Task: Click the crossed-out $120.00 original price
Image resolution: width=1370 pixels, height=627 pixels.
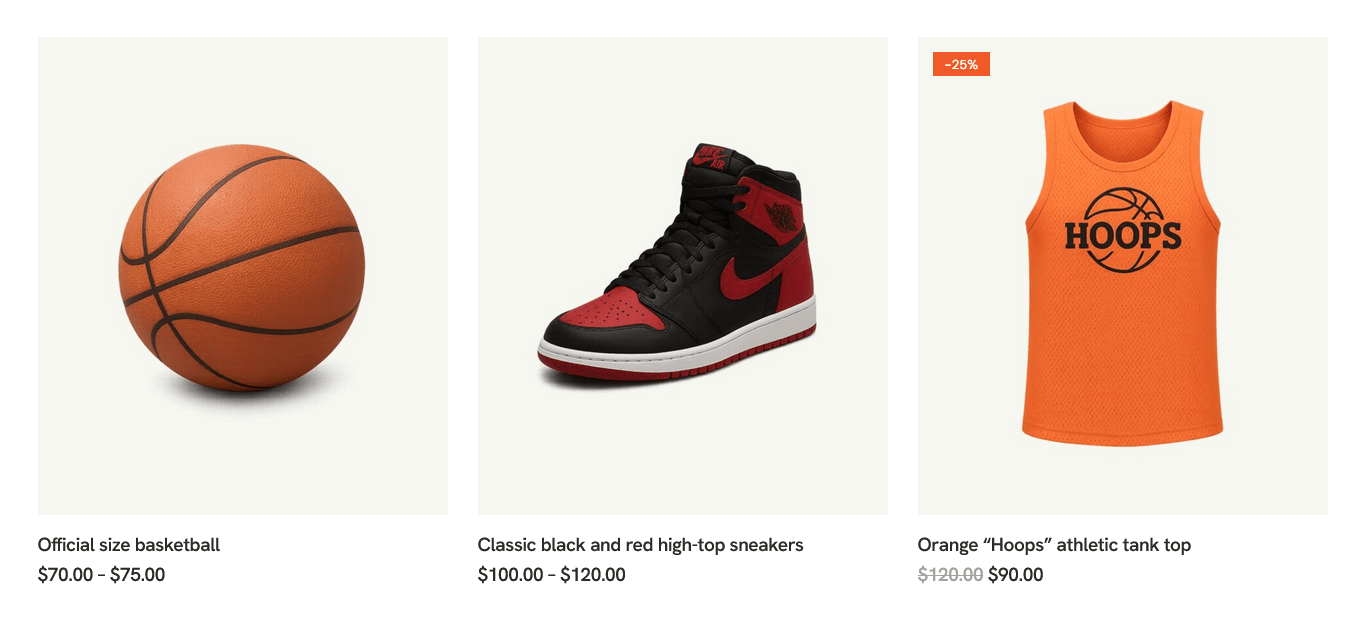Action: tap(950, 575)
